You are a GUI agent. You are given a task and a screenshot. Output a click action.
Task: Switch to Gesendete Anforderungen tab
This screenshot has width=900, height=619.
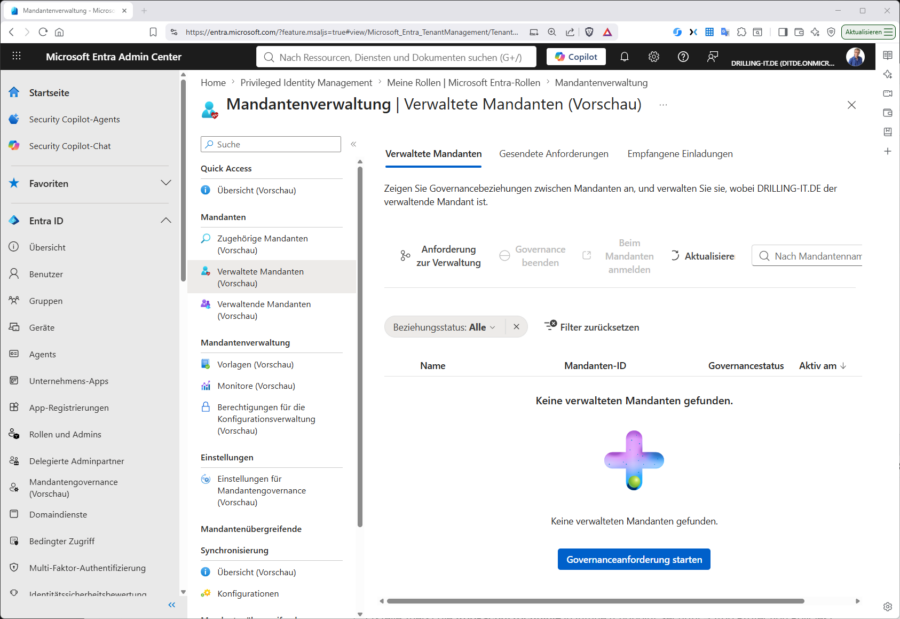pos(553,154)
